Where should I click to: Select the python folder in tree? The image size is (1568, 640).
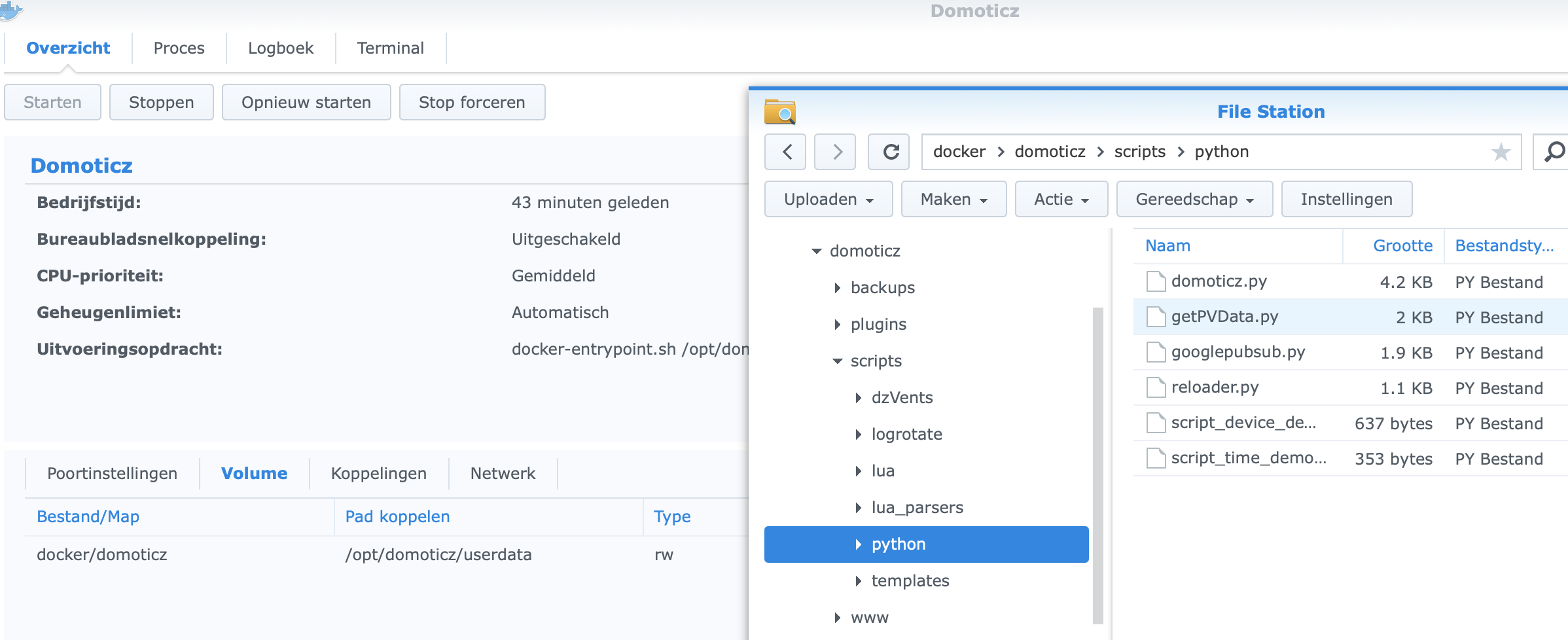(x=926, y=544)
